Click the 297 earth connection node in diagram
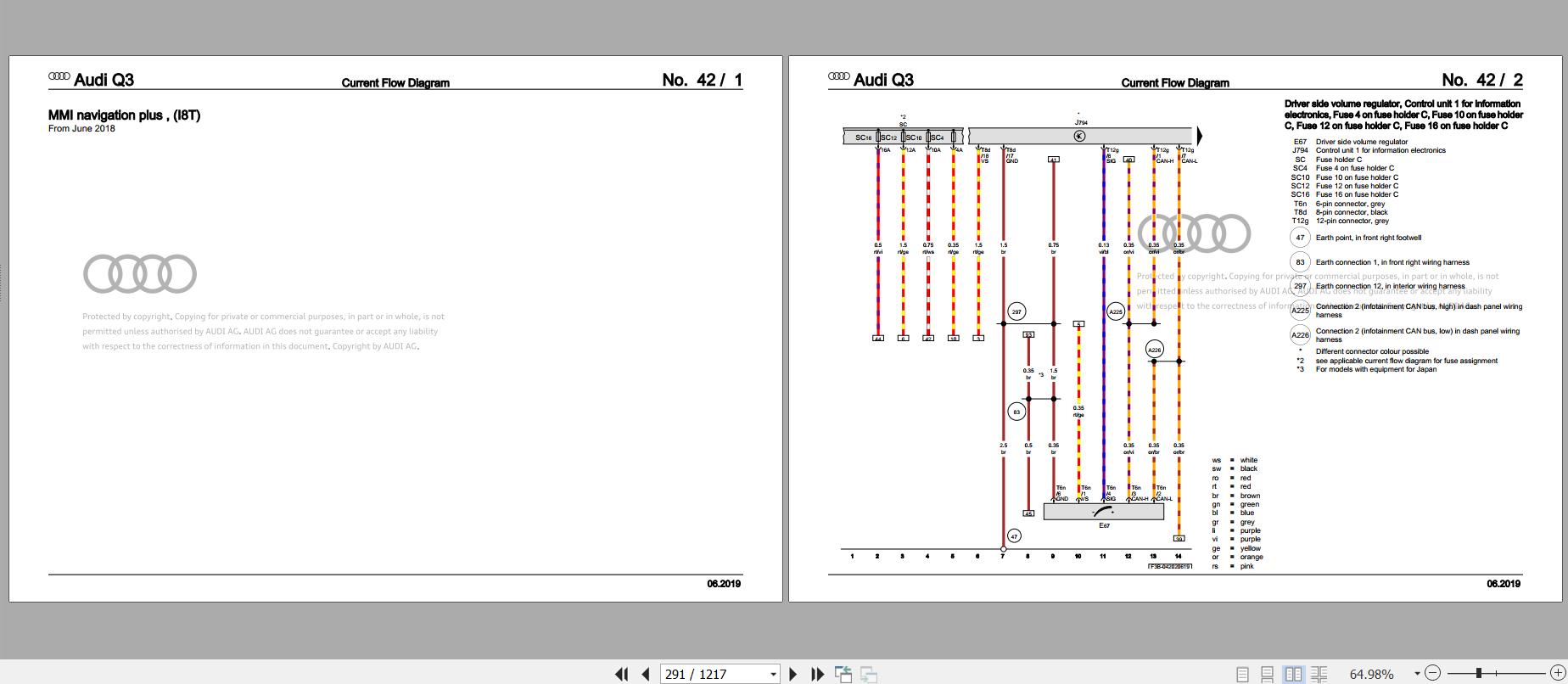Screen dimensions: 1568x684 [x=1016, y=311]
